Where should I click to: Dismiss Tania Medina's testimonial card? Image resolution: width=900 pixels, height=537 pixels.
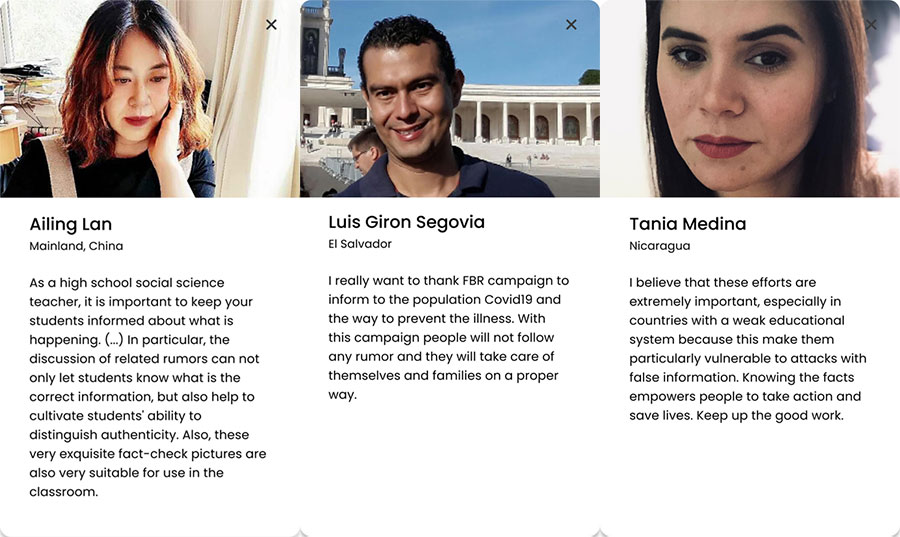click(x=871, y=25)
